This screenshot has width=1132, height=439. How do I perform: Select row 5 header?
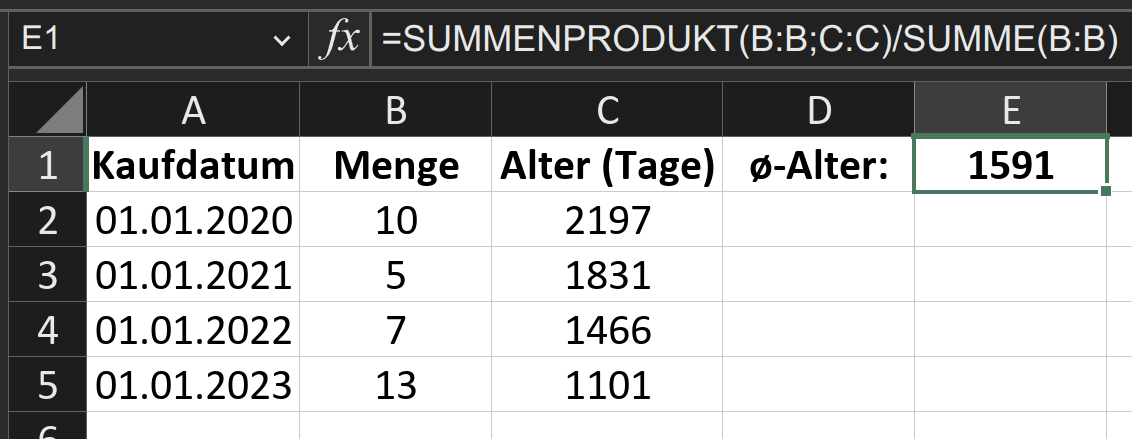click(x=44, y=383)
